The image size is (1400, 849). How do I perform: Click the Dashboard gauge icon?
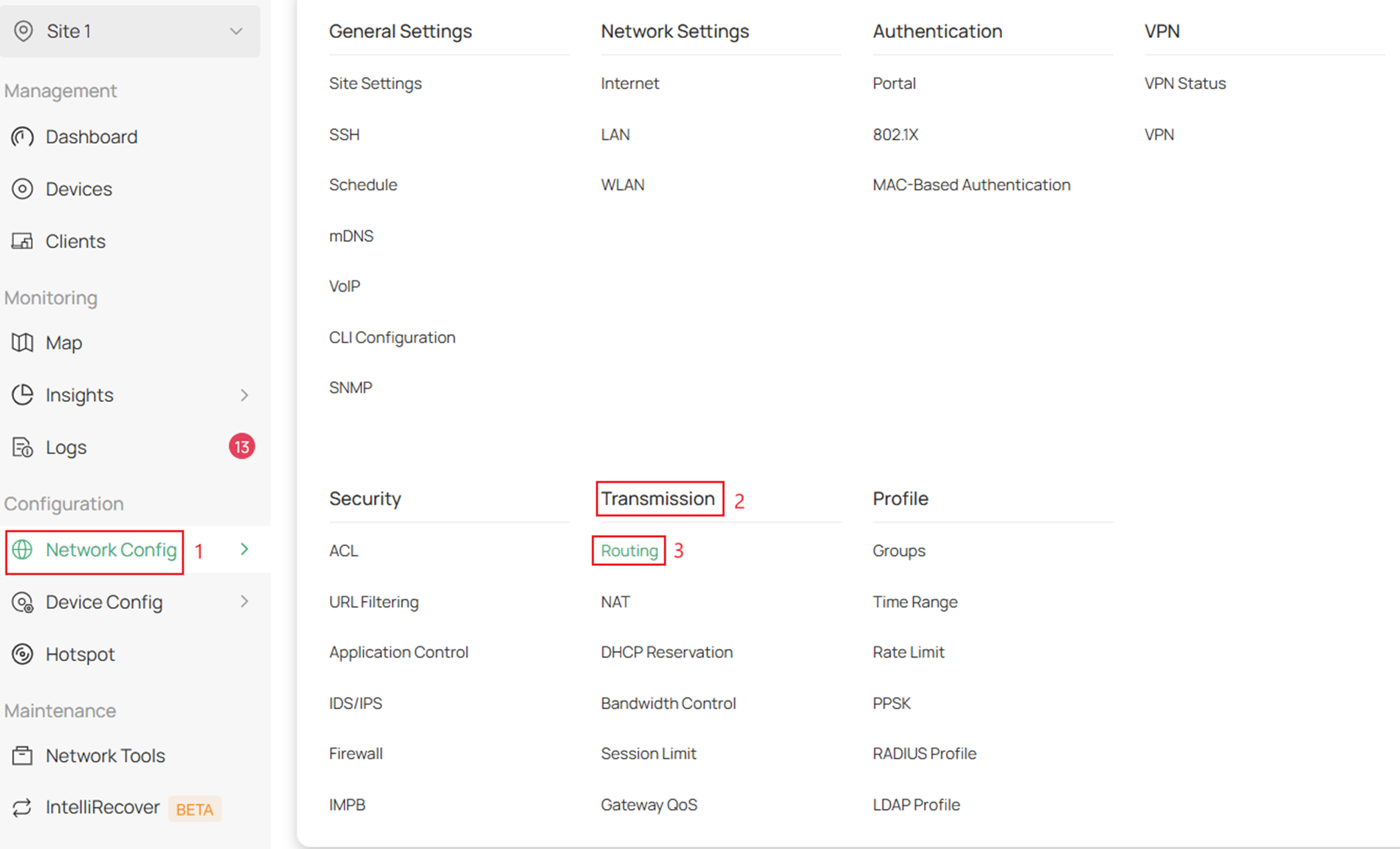(22, 136)
